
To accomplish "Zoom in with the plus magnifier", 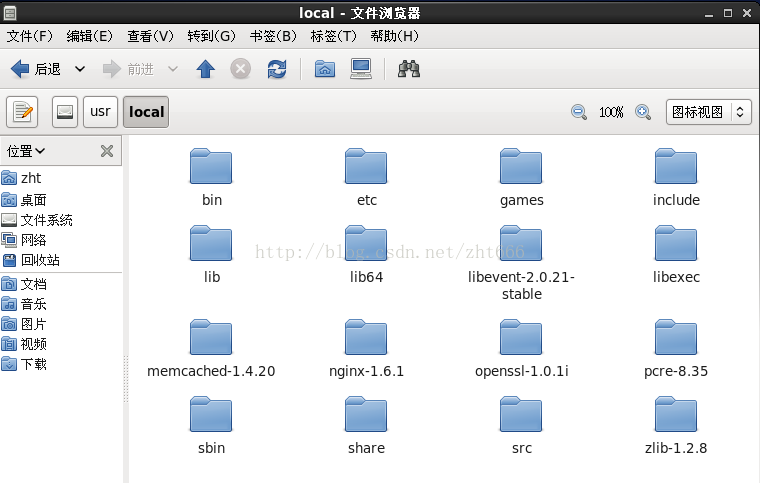I will pos(643,112).
